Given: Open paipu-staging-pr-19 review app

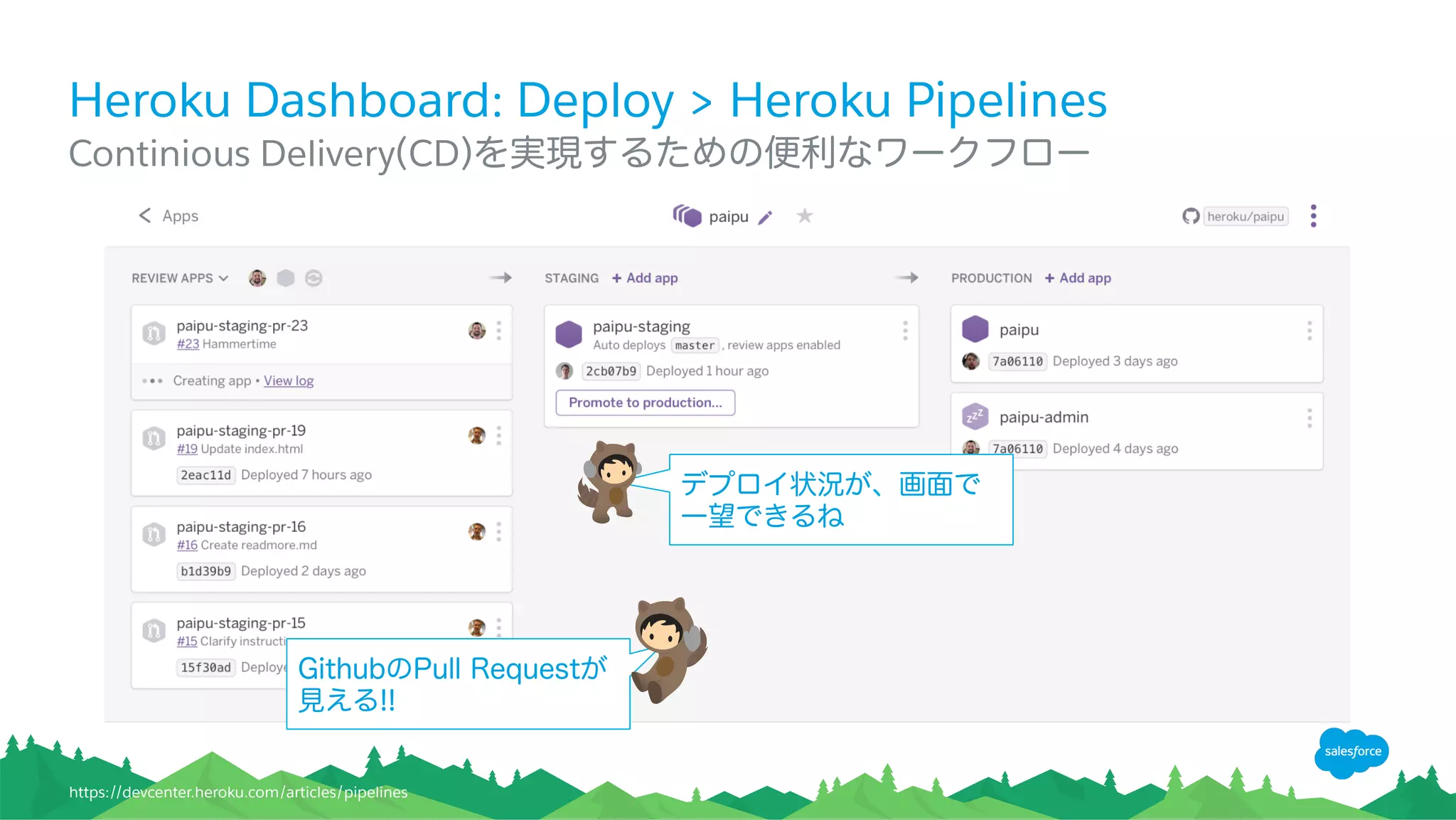Looking at the screenshot, I should tap(241, 431).
